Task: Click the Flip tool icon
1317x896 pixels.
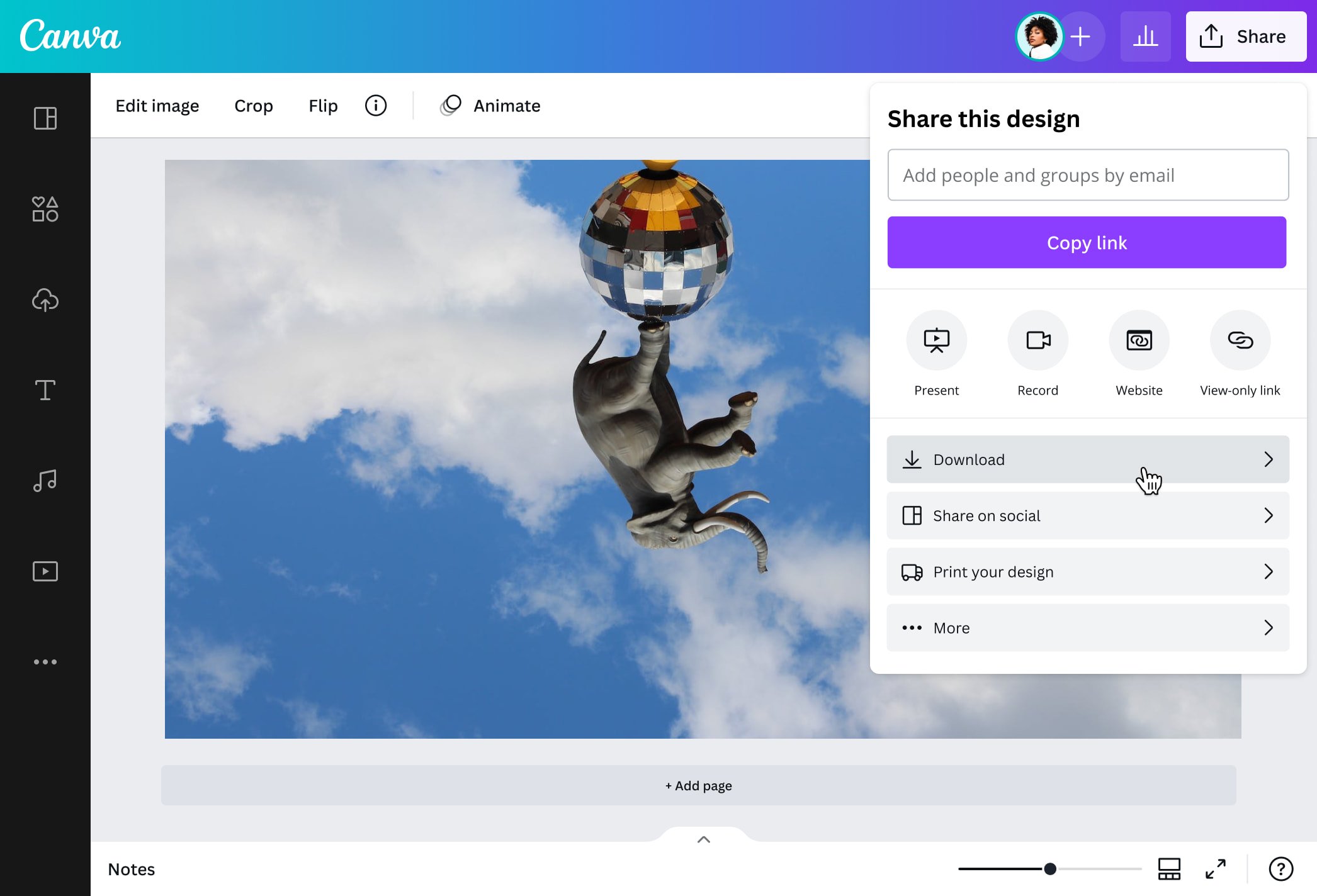Action: point(322,105)
